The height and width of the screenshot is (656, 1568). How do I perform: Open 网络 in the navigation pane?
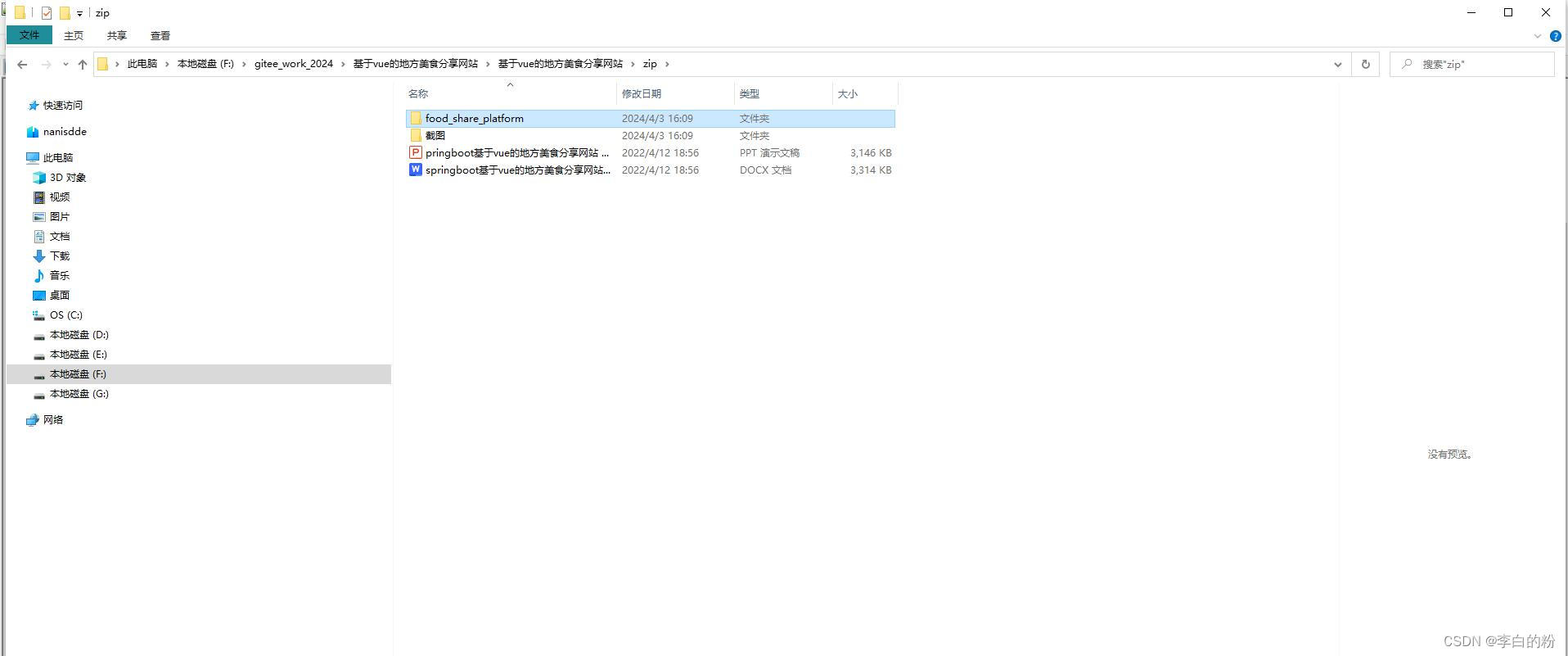[53, 420]
